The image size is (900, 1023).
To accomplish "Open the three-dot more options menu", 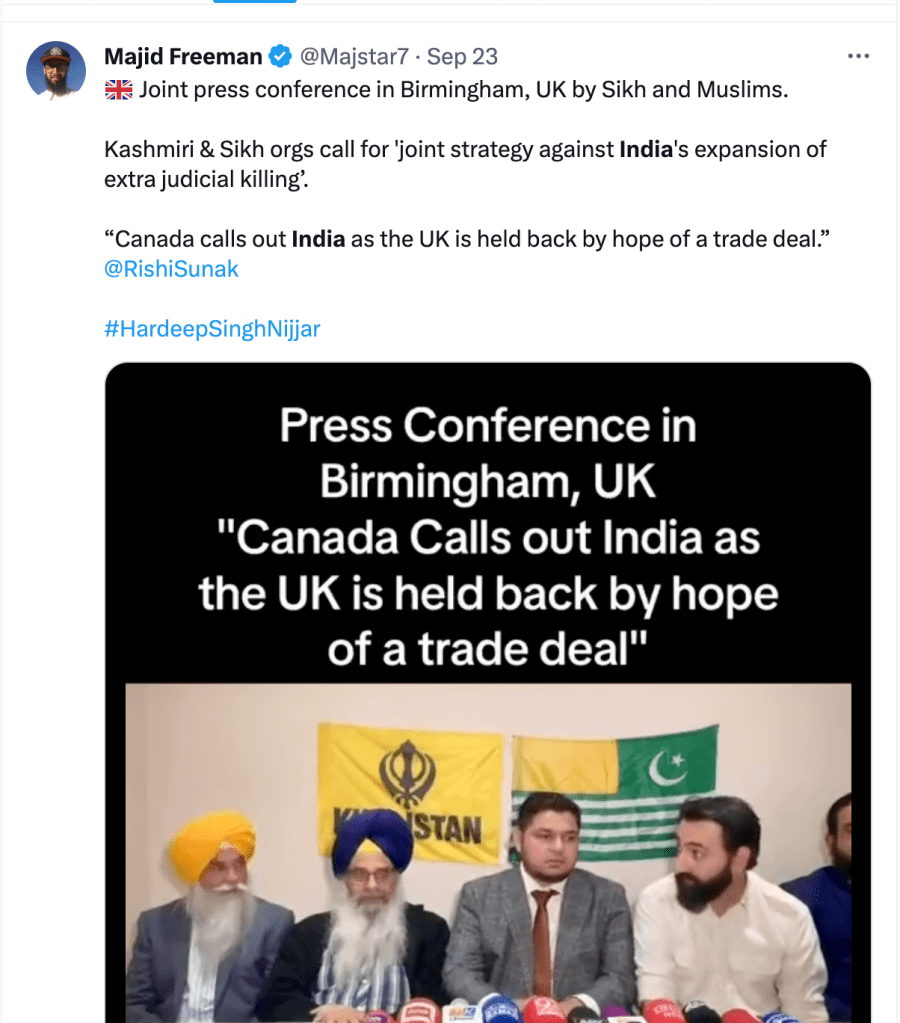I will coord(858,56).
